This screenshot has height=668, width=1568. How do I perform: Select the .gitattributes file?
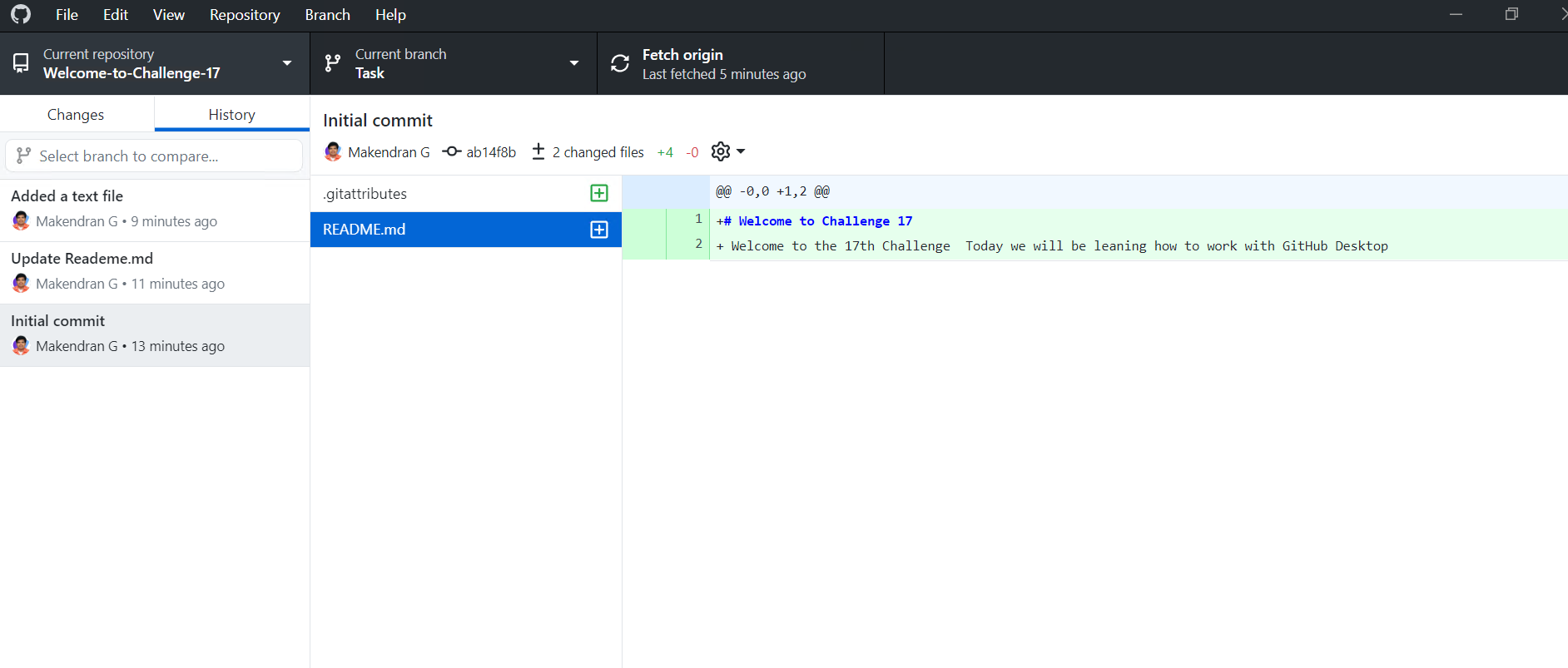tap(466, 193)
